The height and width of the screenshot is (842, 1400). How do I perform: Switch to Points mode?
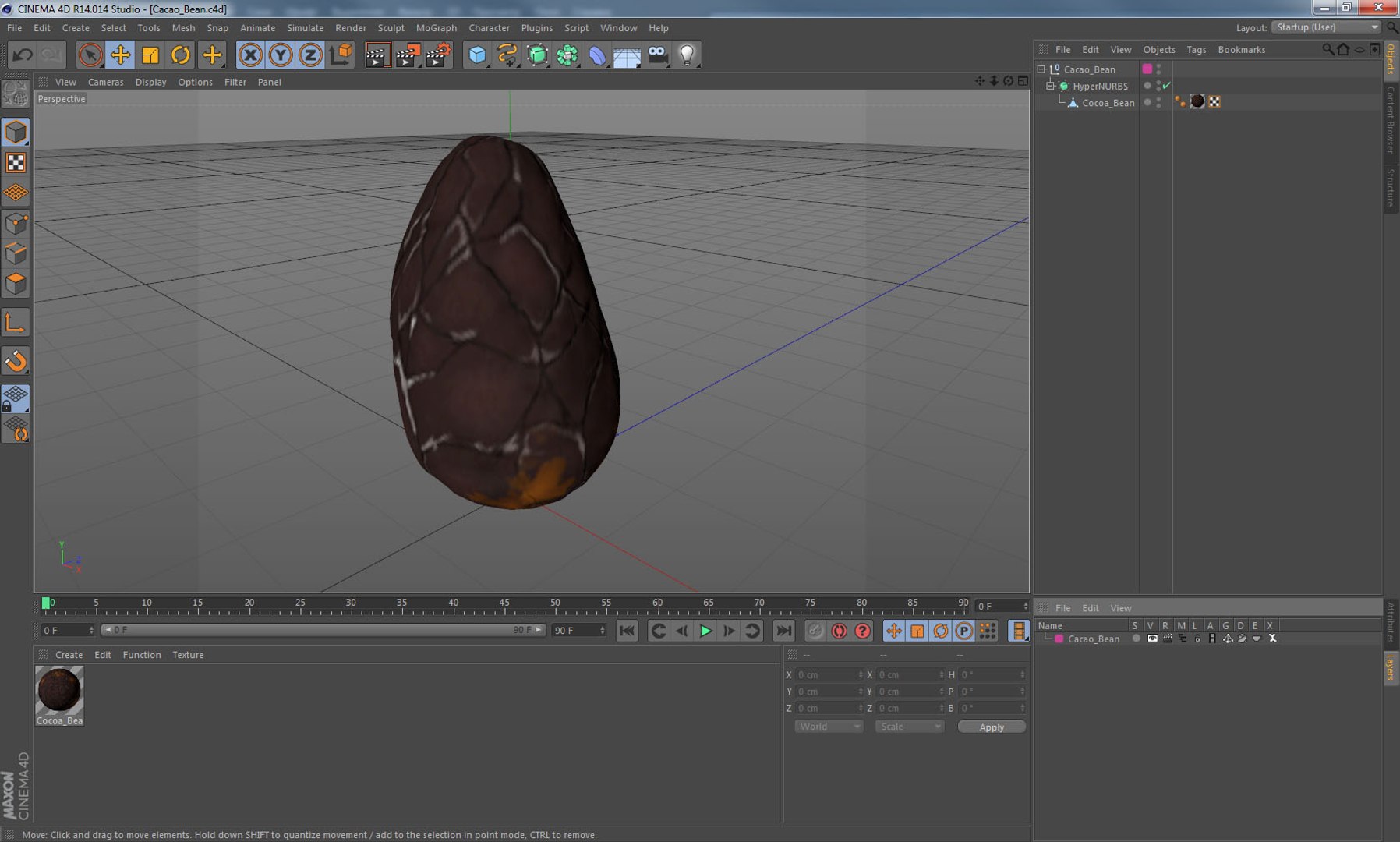click(16, 225)
